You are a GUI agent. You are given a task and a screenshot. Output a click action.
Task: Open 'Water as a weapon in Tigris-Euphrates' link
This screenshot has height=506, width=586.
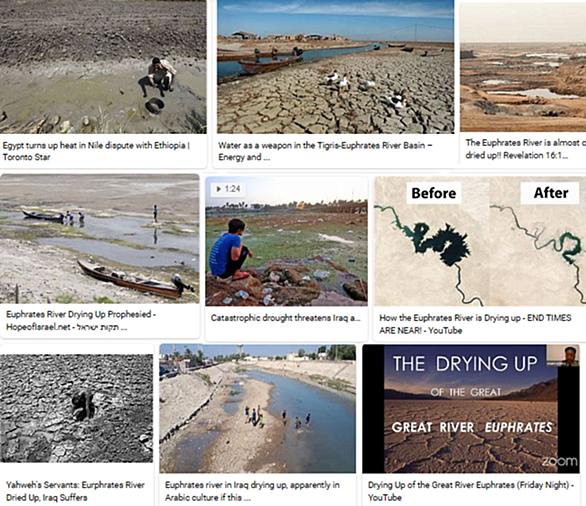tap(325, 151)
